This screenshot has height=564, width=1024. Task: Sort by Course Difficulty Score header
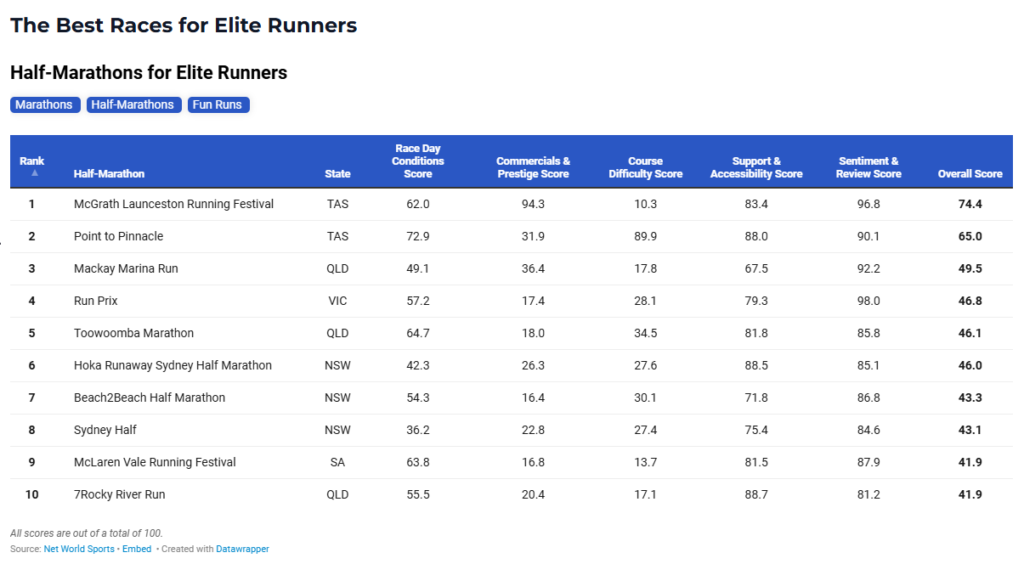tap(645, 167)
